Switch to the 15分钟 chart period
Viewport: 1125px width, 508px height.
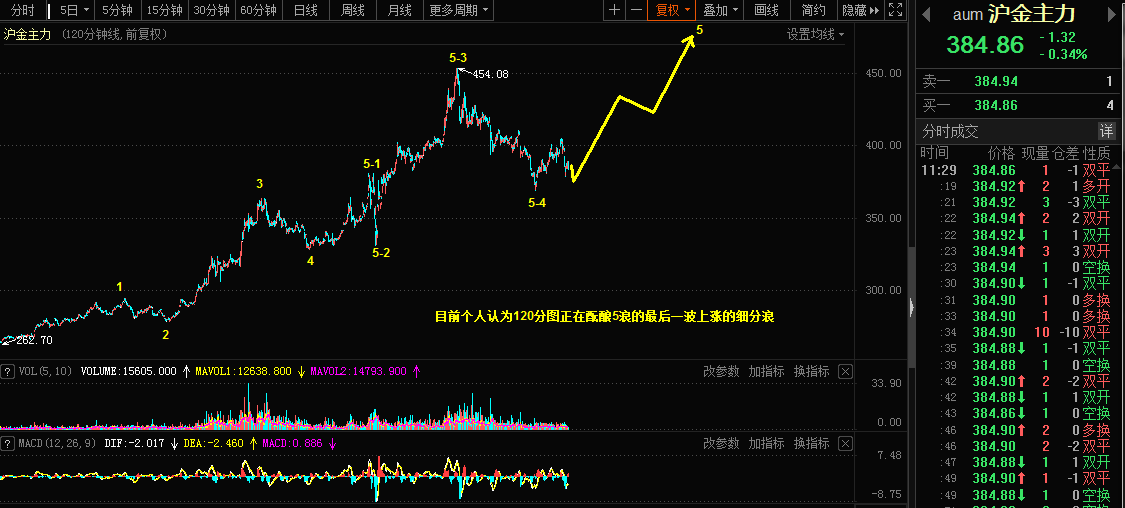pyautogui.click(x=164, y=10)
